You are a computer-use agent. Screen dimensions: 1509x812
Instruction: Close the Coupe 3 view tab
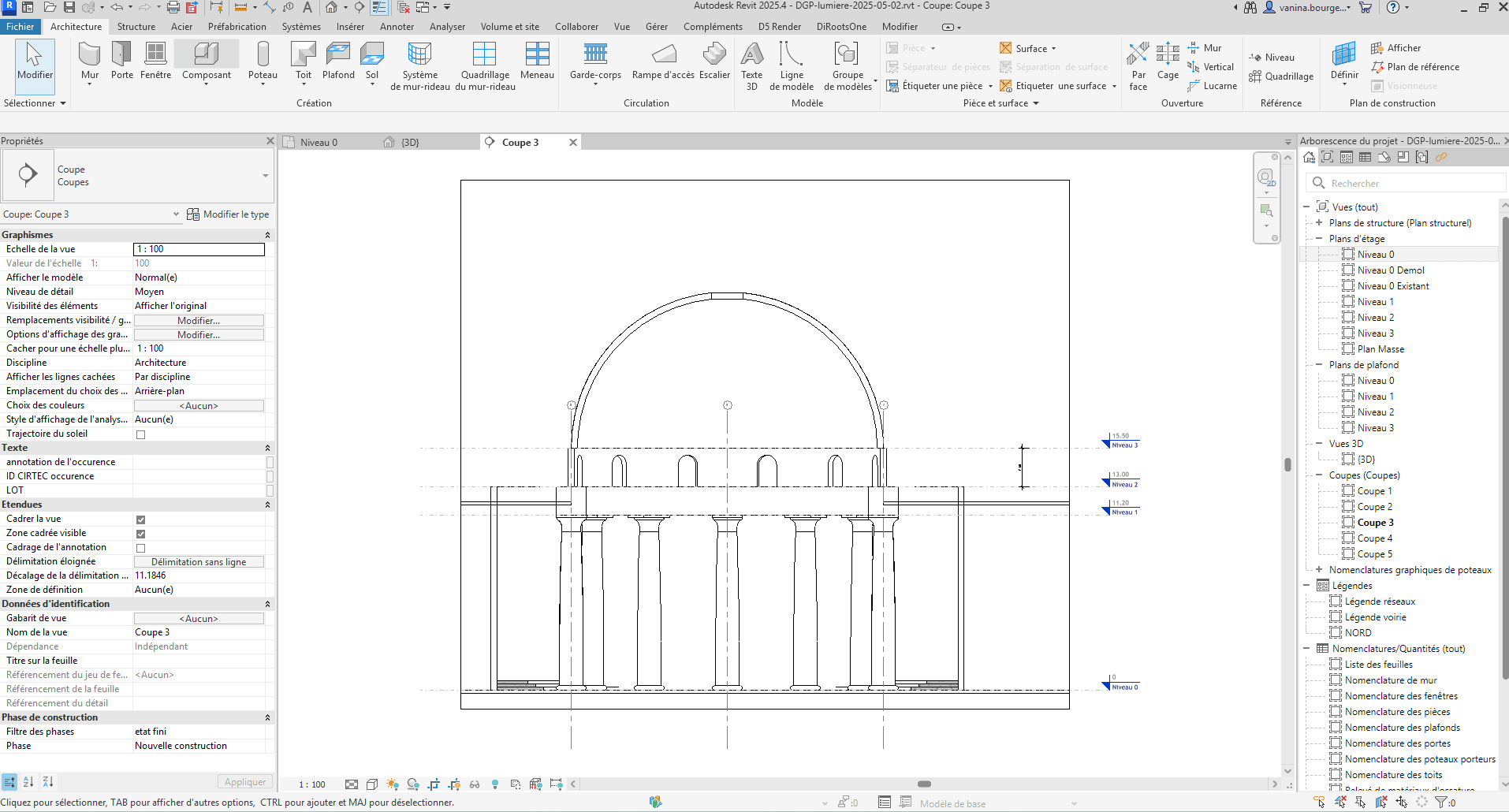pos(573,143)
